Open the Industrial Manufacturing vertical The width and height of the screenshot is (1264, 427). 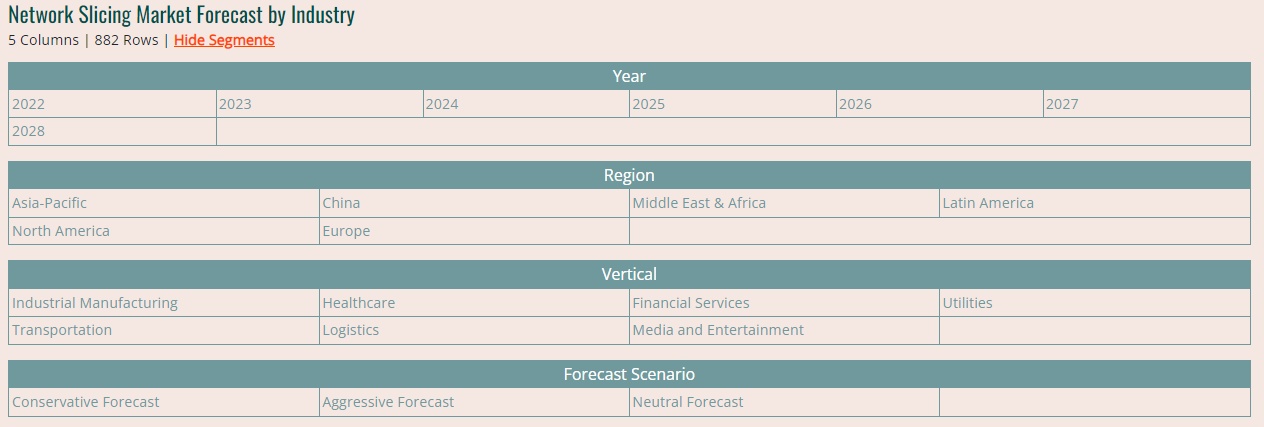coord(95,303)
